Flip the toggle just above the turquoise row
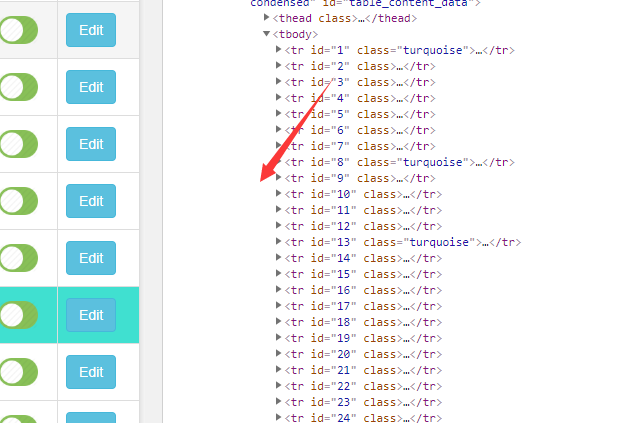The image size is (642, 423). 19,258
